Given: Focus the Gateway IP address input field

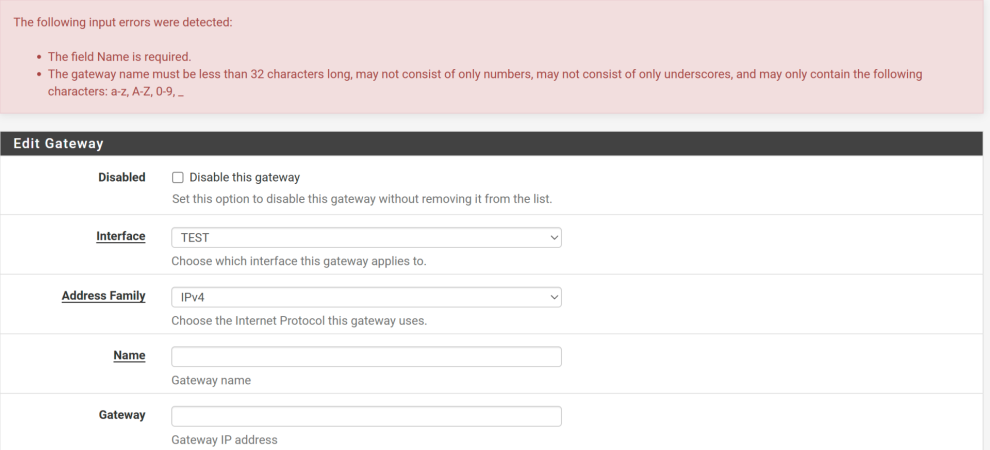Looking at the screenshot, I should click(366, 416).
